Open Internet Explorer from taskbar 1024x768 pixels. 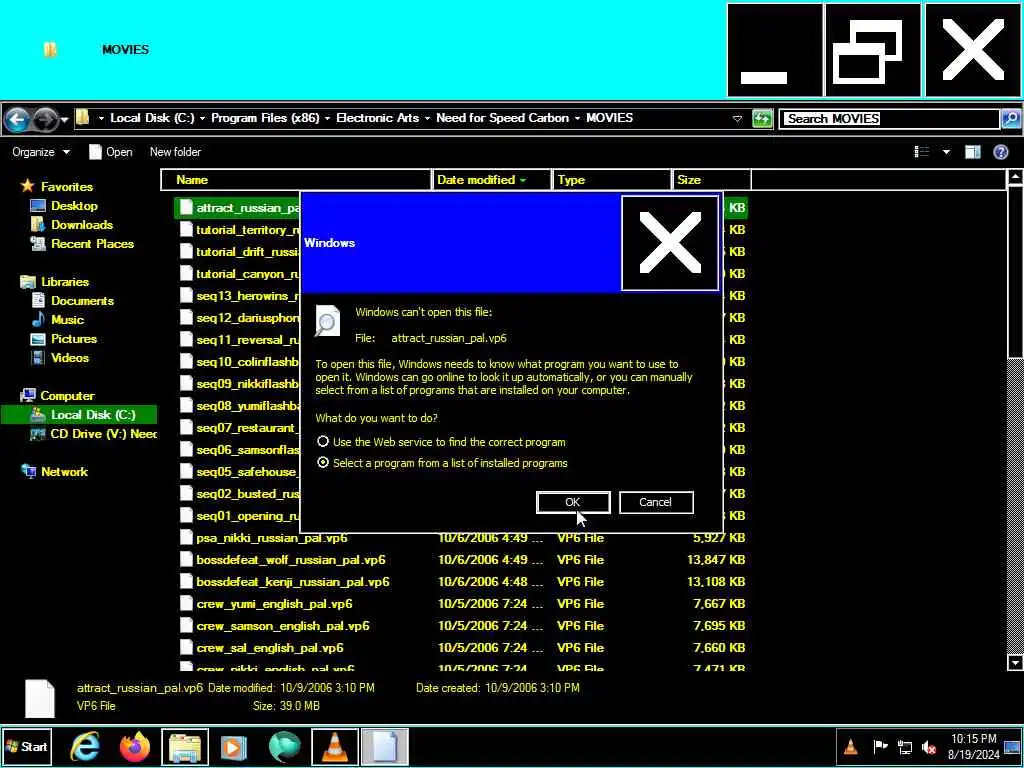[86, 746]
